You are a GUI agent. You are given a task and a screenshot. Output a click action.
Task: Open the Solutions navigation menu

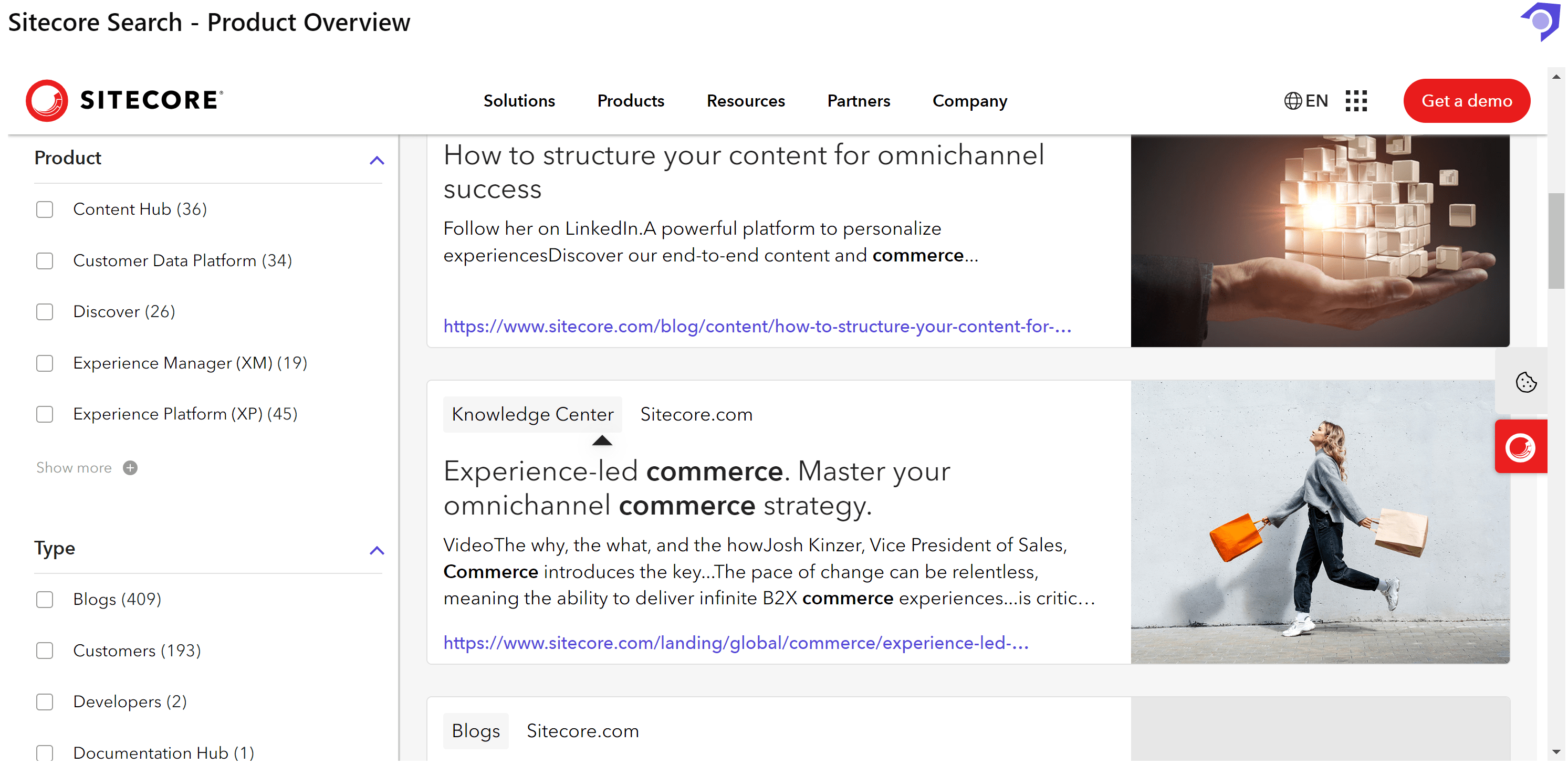click(x=519, y=100)
